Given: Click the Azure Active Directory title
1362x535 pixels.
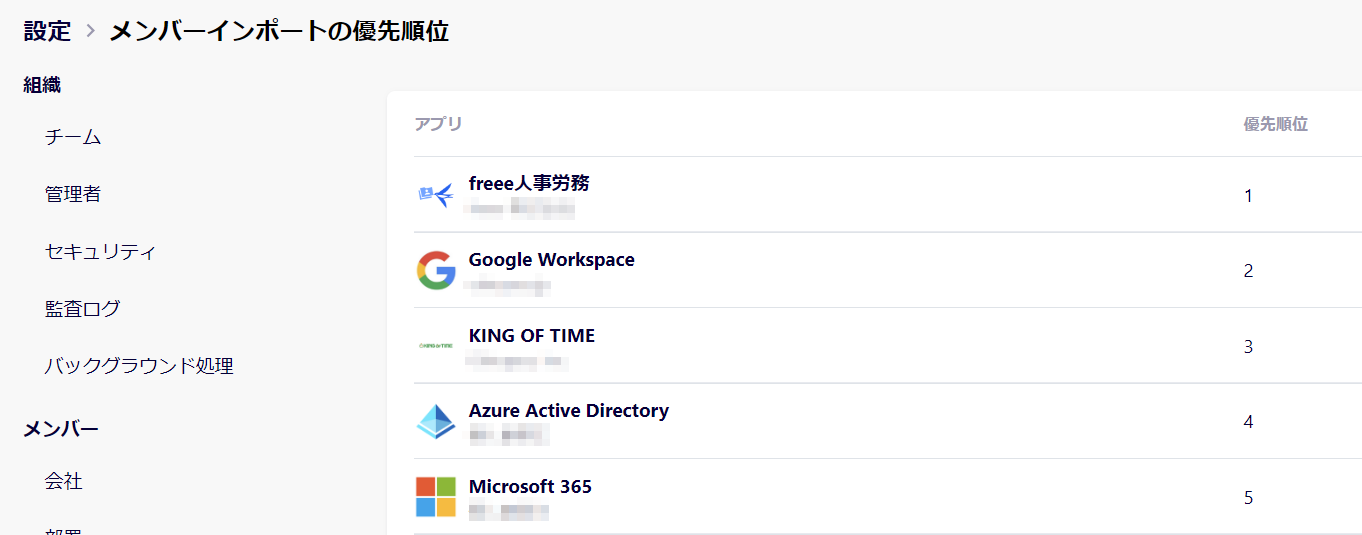Looking at the screenshot, I should pyautogui.click(x=568, y=410).
